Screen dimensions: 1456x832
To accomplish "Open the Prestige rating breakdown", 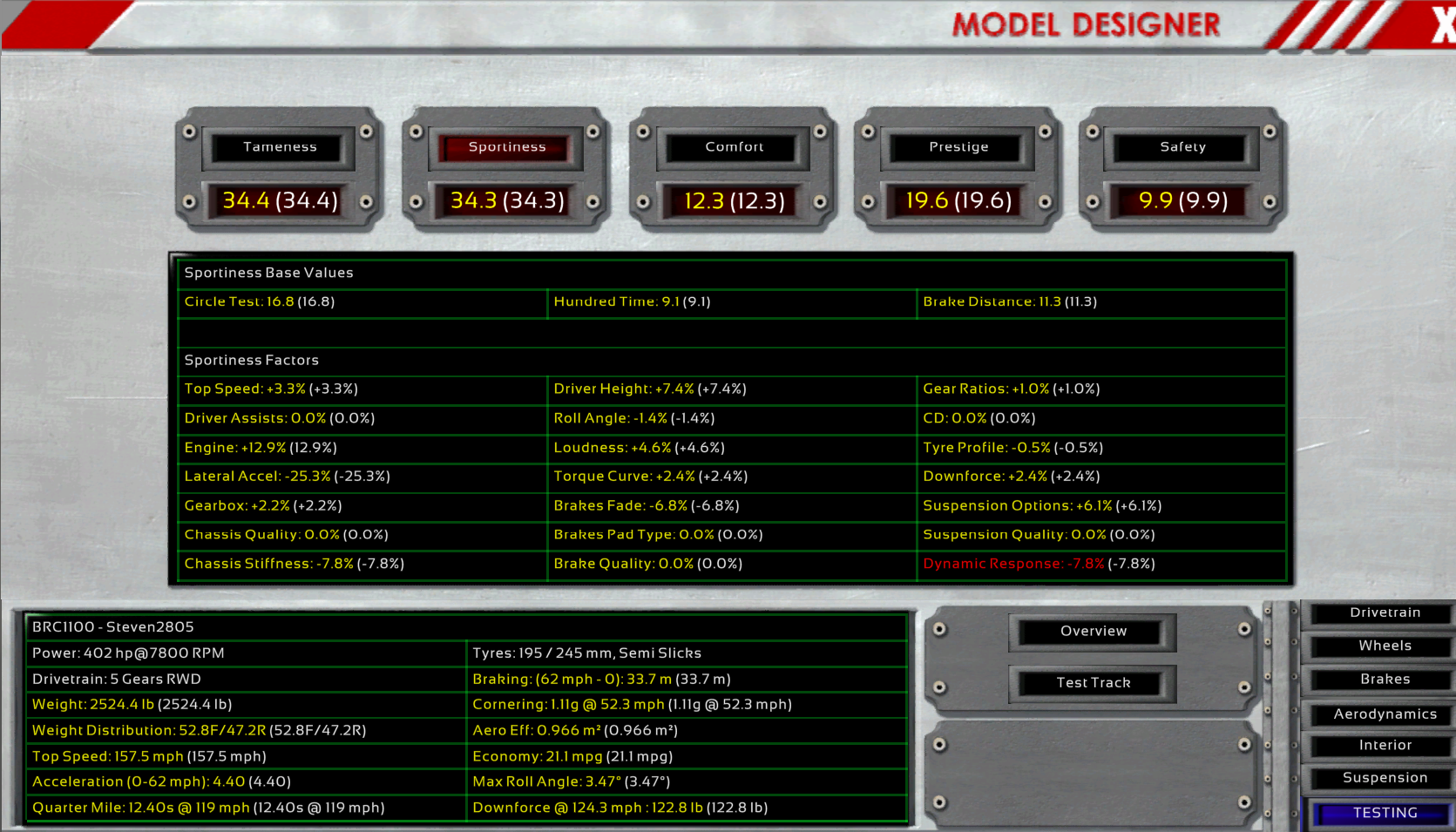I will 958,147.
